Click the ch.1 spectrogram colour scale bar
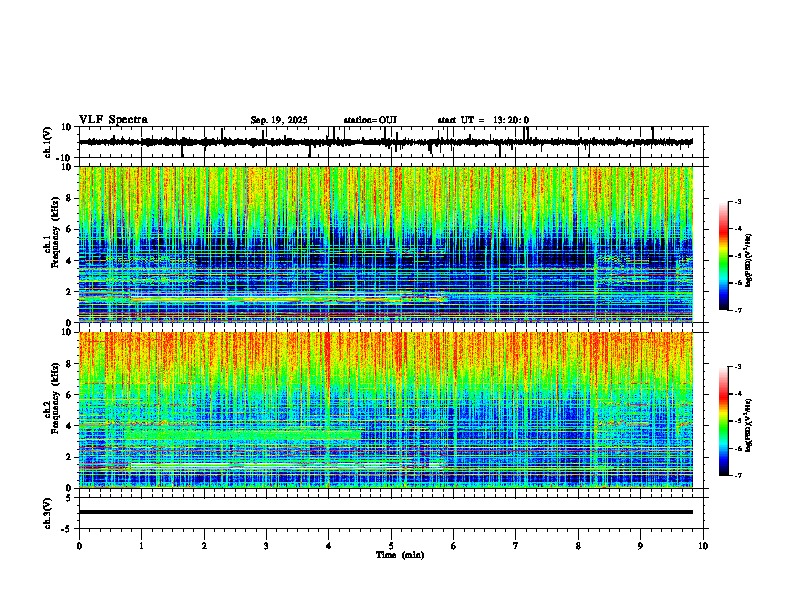The width and height of the screenshot is (792, 612). [x=723, y=256]
